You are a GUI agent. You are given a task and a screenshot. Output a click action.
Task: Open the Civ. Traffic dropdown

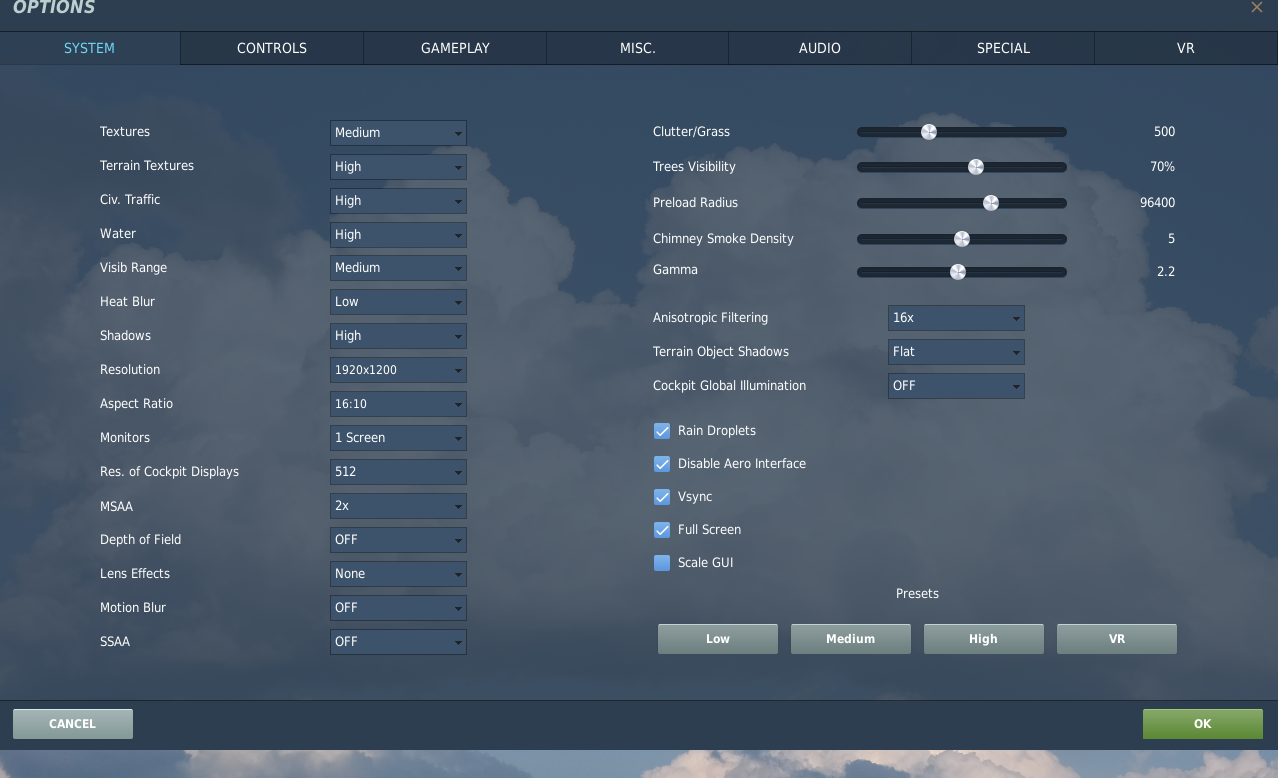[x=398, y=201]
